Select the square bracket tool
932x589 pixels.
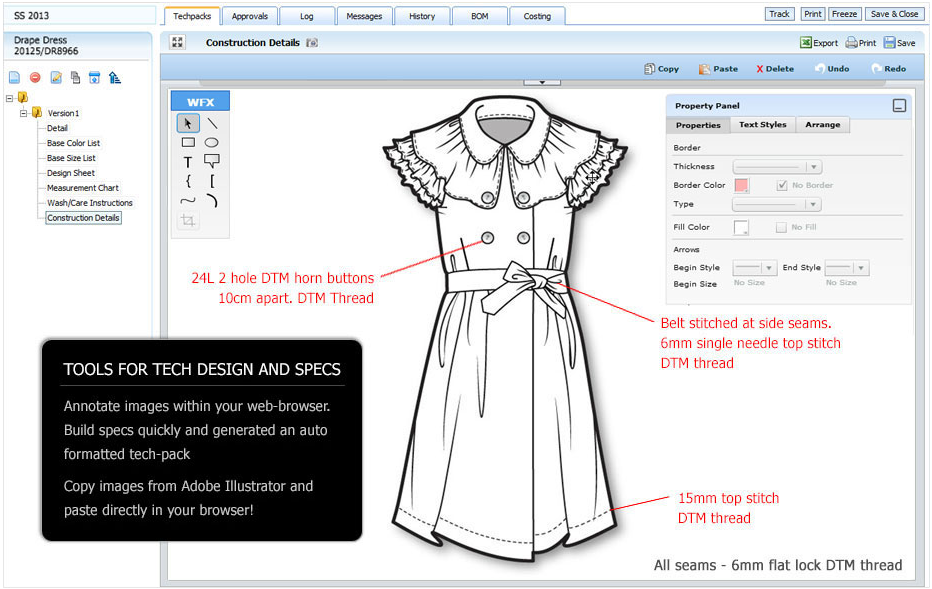[212, 181]
